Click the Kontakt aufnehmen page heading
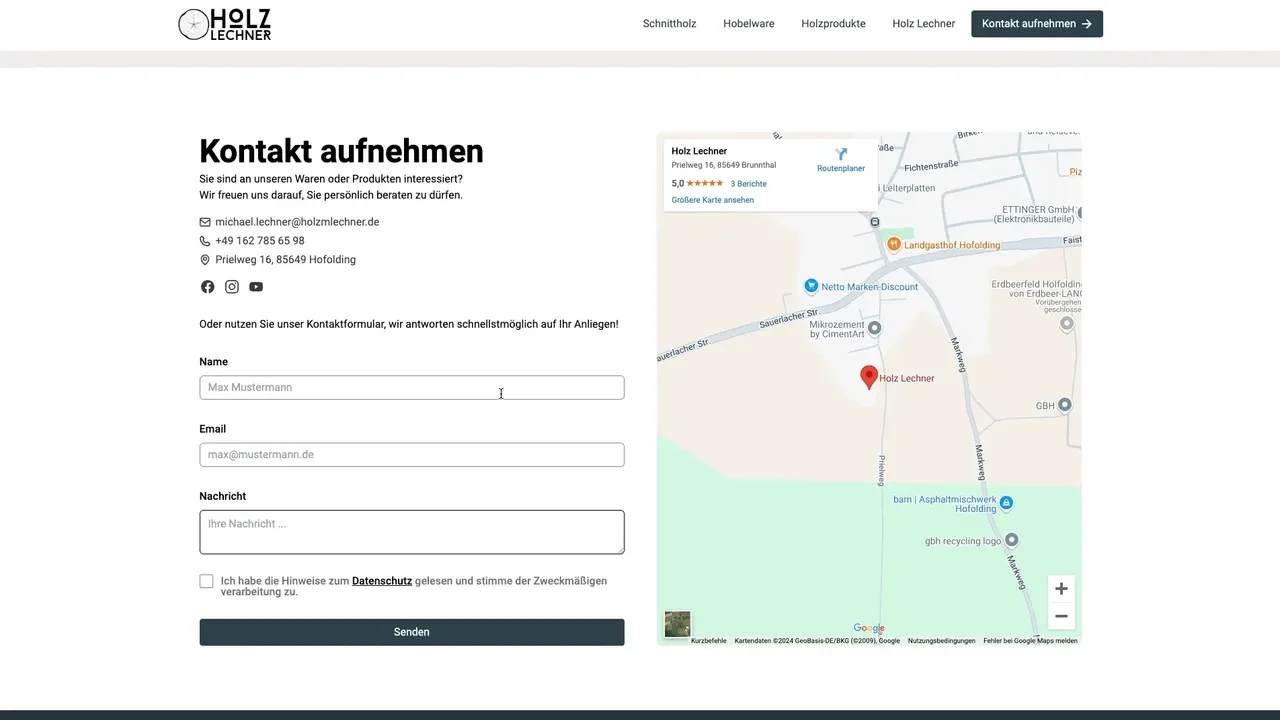Screen dimensions: 1280x720 pyautogui.click(x=341, y=151)
